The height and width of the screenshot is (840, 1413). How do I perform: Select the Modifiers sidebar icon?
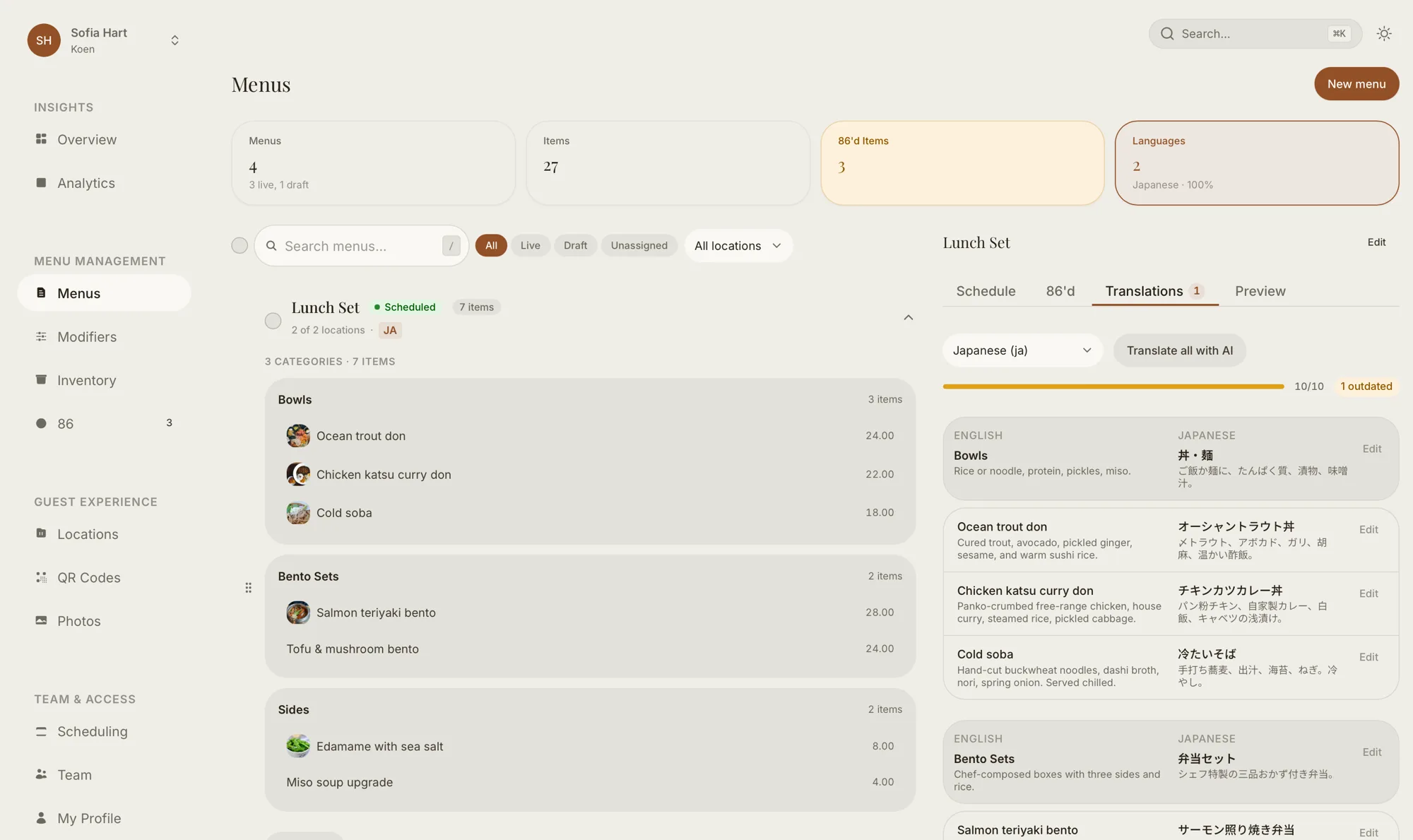click(x=41, y=337)
